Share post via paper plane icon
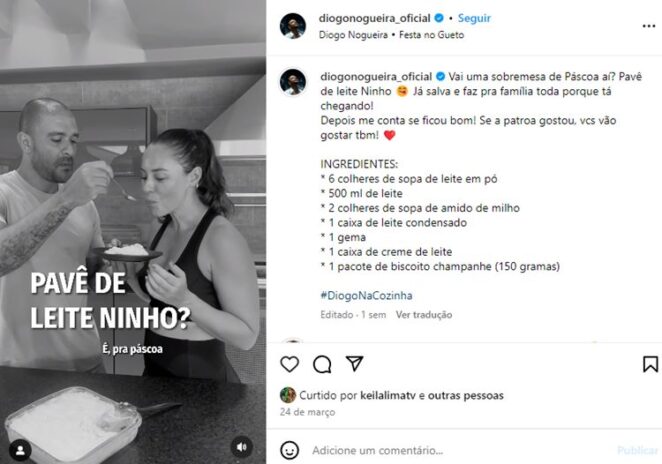 tap(354, 364)
